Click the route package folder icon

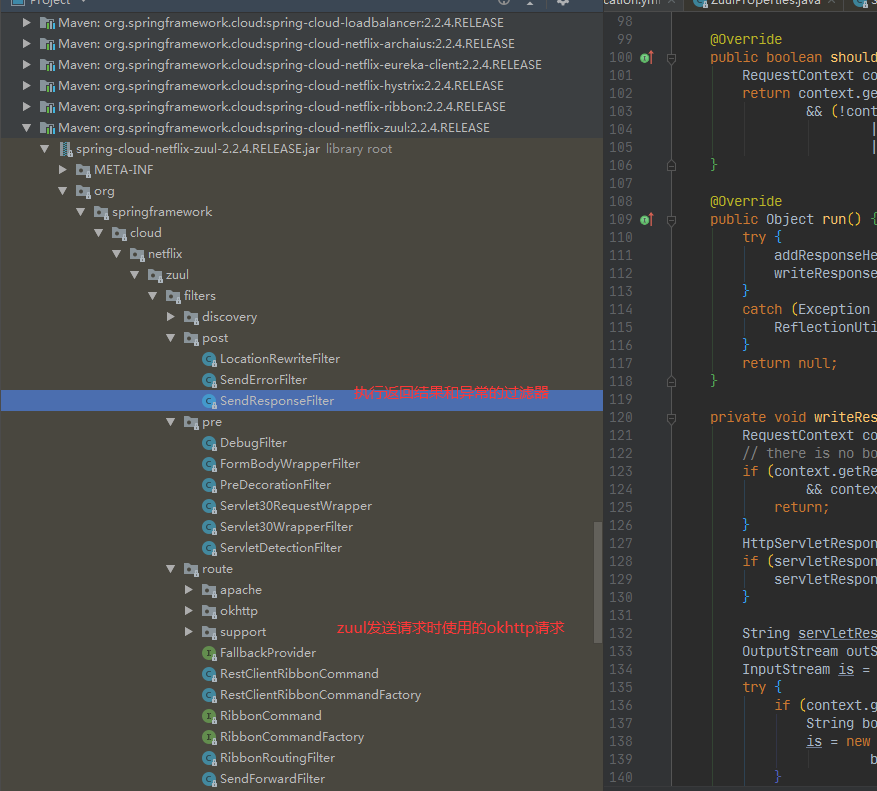coord(191,569)
